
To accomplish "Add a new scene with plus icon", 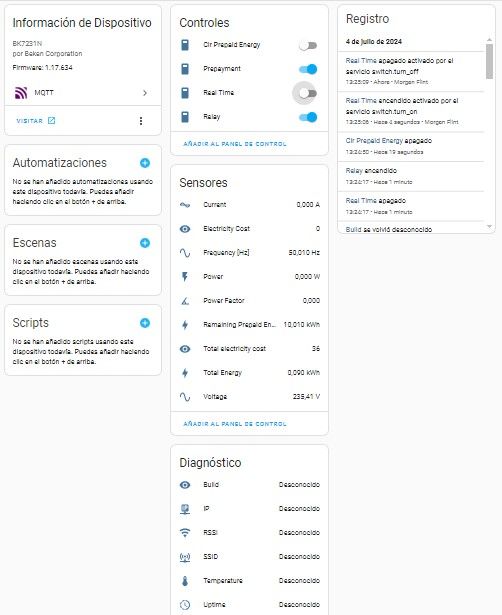I will 145,243.
